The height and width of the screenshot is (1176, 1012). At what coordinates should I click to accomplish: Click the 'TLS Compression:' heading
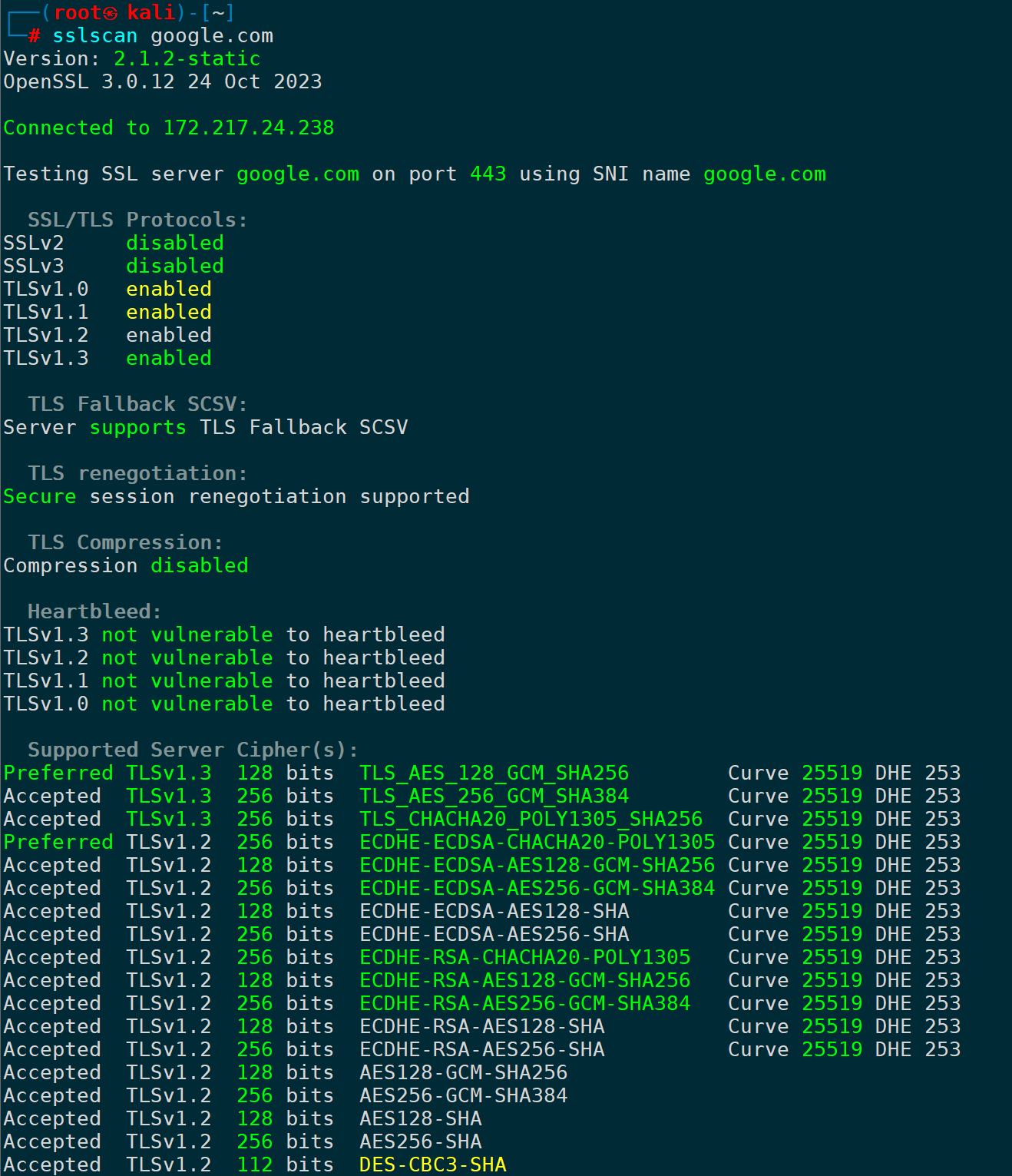click(x=126, y=543)
